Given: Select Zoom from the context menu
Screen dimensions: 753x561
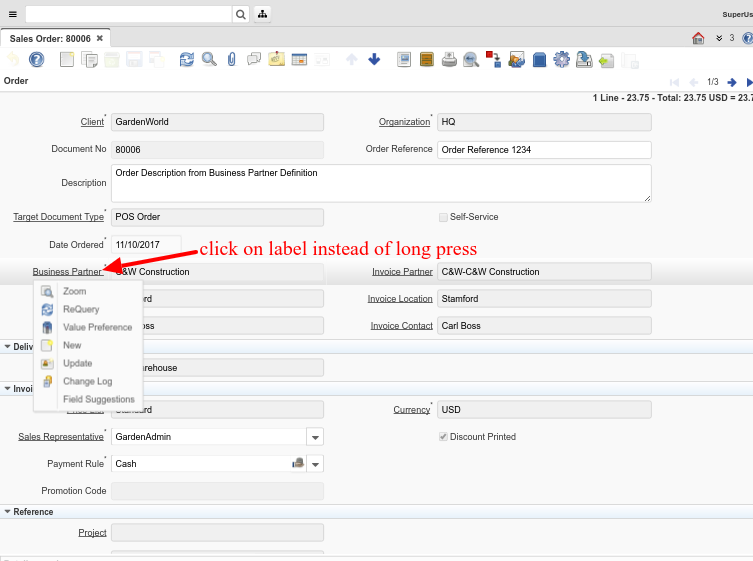Looking at the screenshot, I should [x=75, y=291].
